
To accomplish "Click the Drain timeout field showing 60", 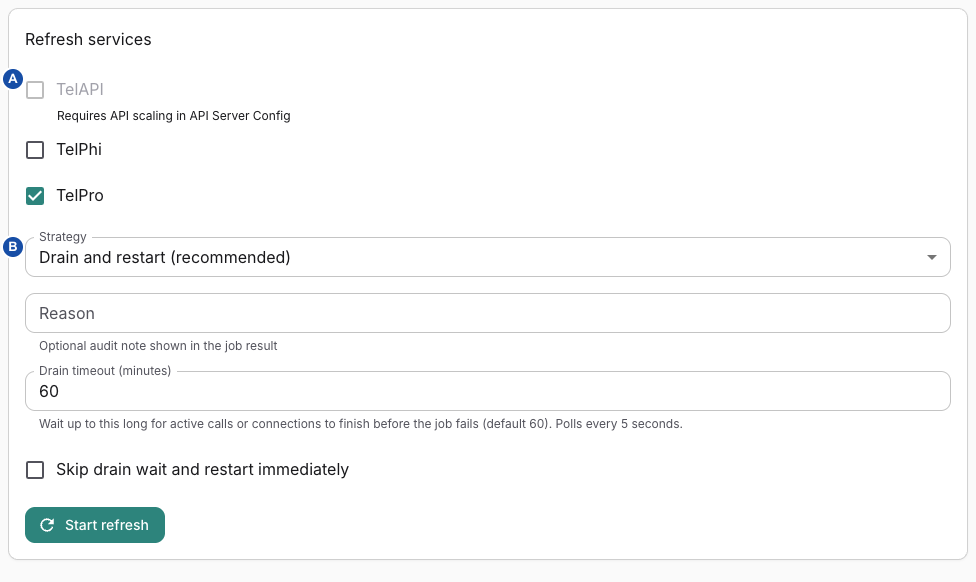I will [x=487, y=391].
